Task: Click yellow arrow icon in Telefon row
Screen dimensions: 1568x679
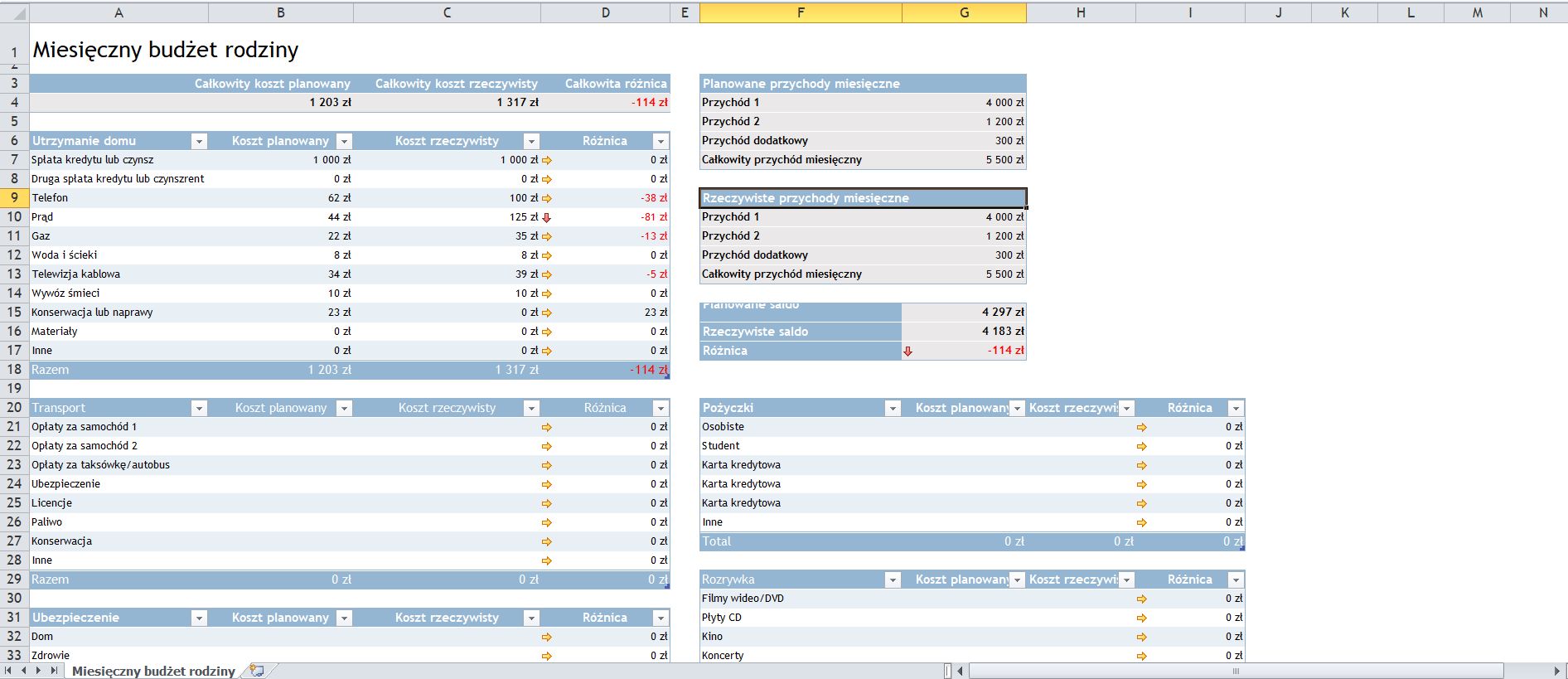Action: 546,198
